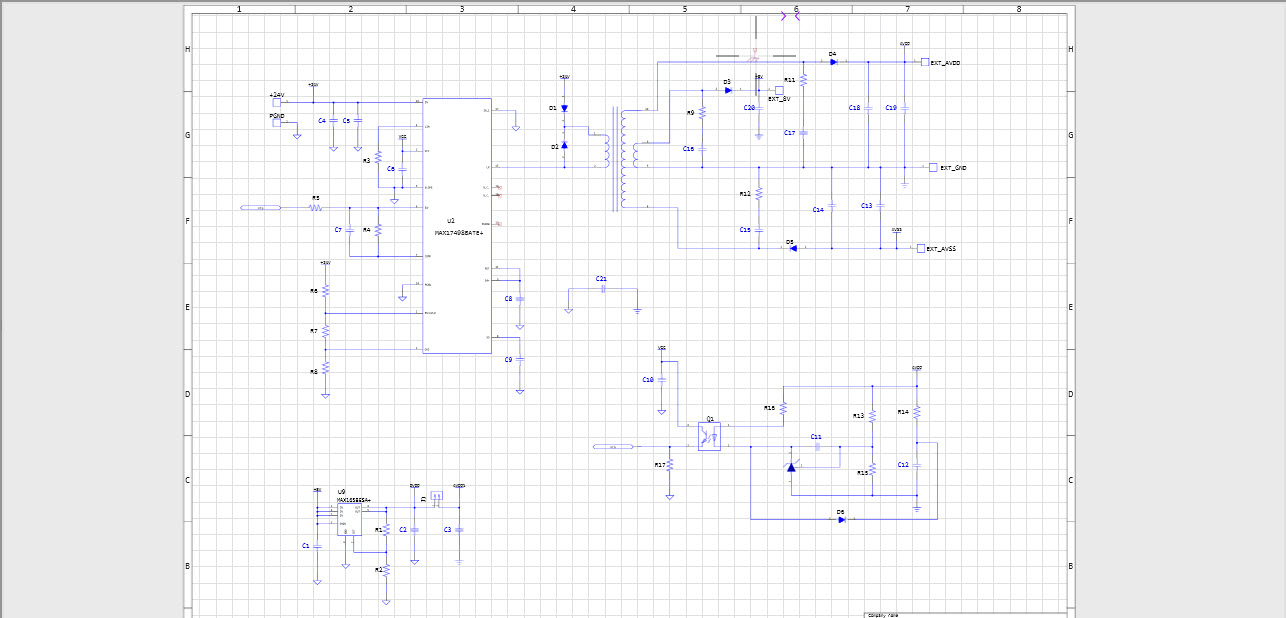Select capacitor C20 symbol
The width and height of the screenshot is (1286, 618).
click(759, 107)
